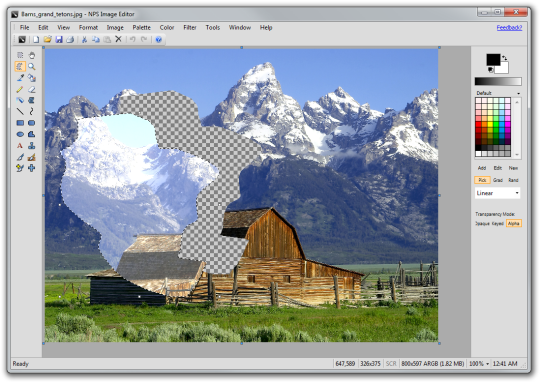The width and height of the screenshot is (540, 382).
Task: Open the File menu
Action: (24, 28)
